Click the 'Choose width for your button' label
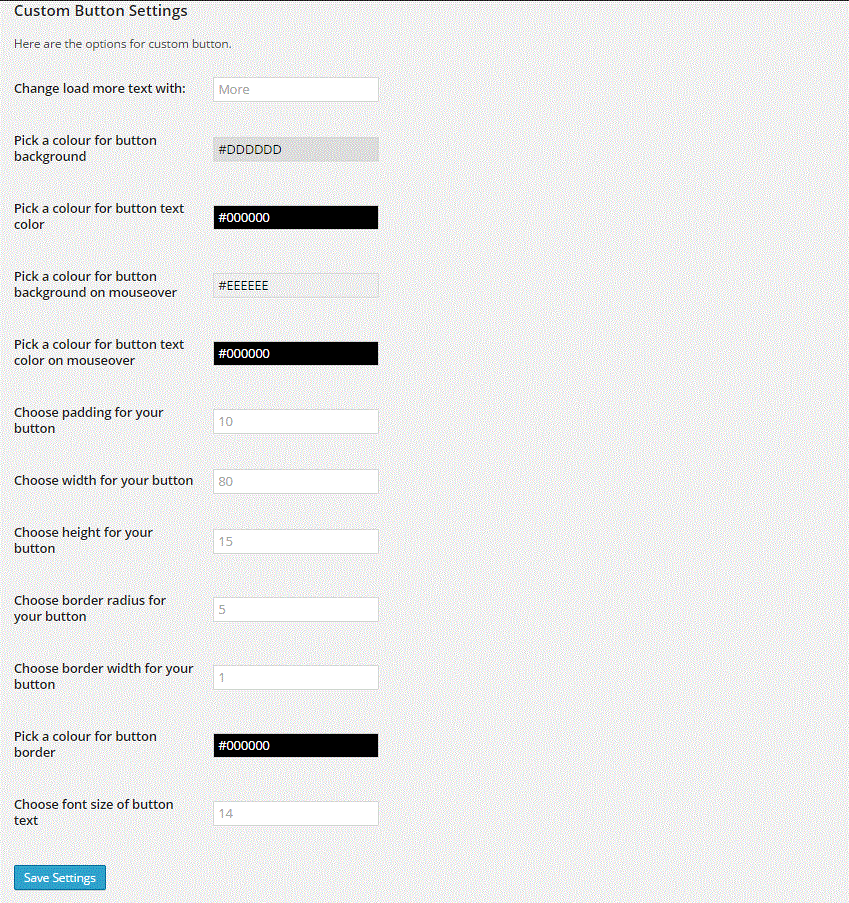The height and width of the screenshot is (903, 849). pyautogui.click(x=104, y=480)
